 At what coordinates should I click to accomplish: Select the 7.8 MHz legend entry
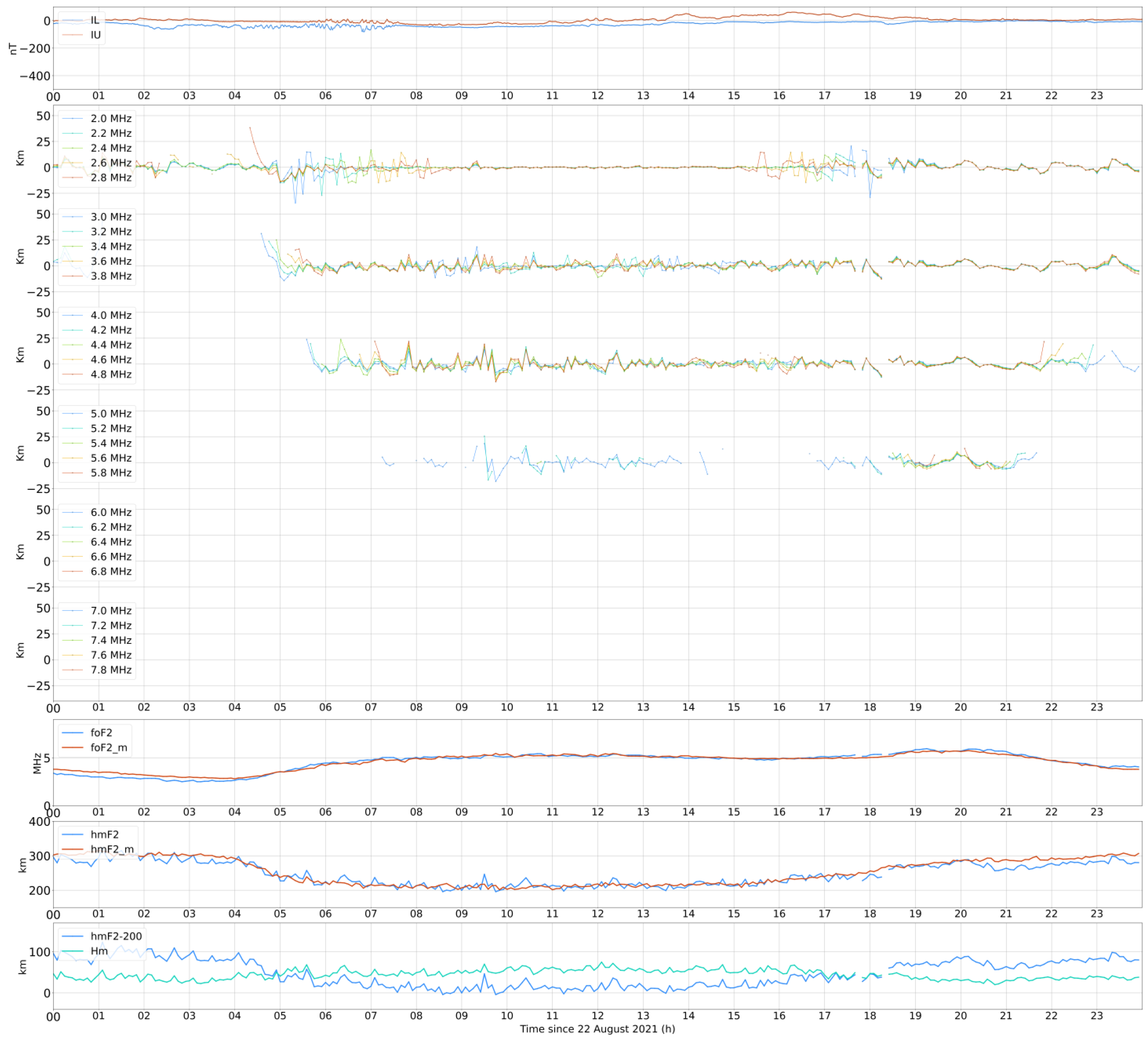[111, 670]
